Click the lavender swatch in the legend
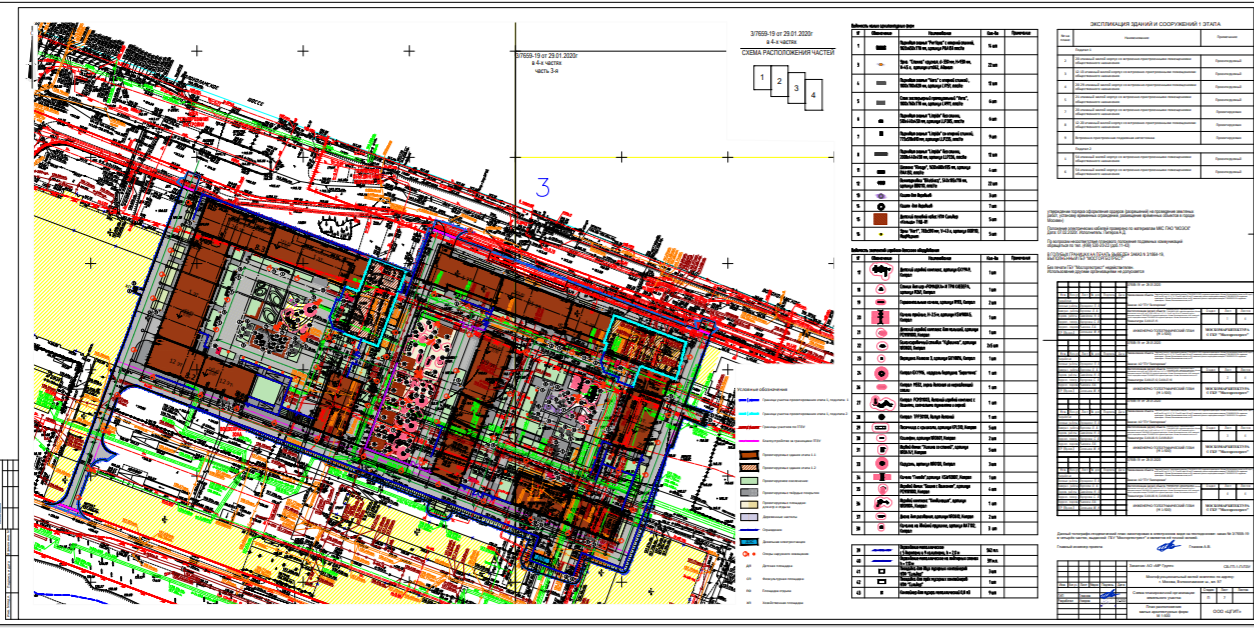This screenshot has height=632, width=1254. [749, 517]
